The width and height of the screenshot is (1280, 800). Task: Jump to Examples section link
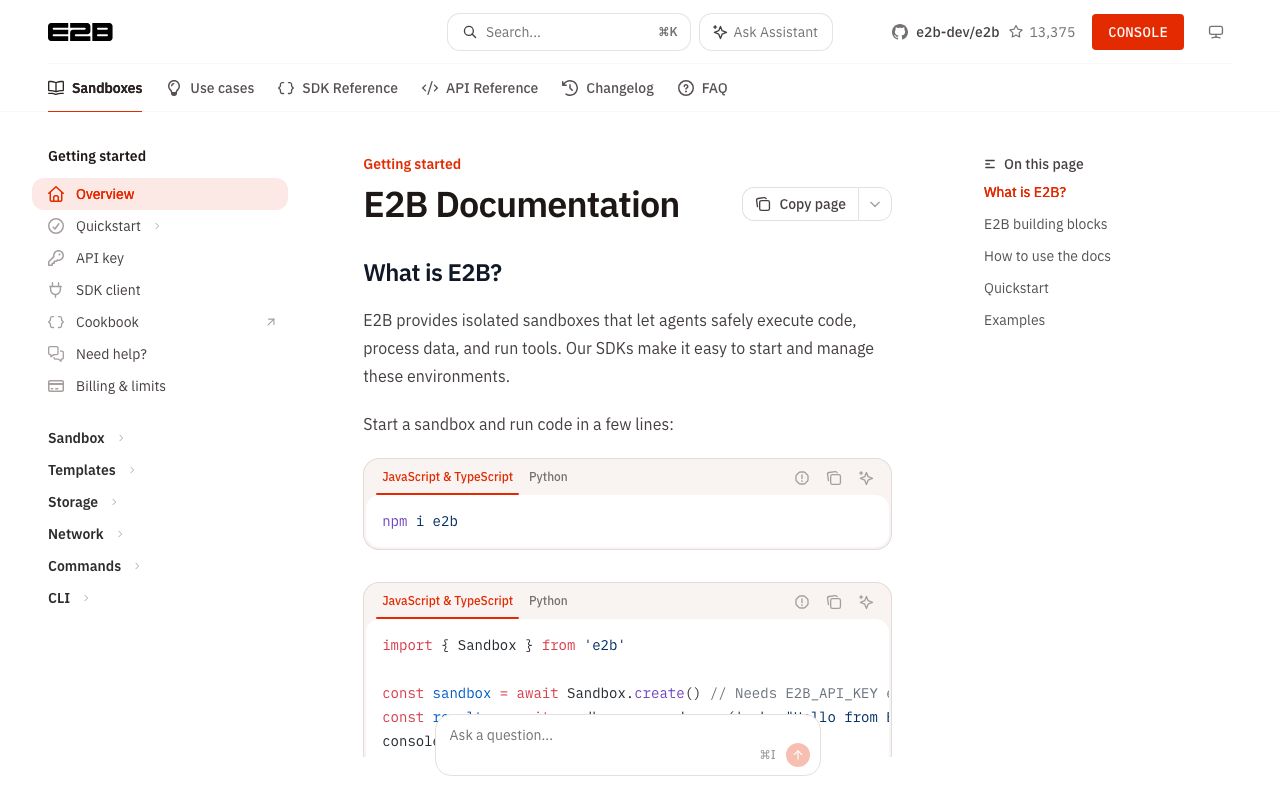coord(1014,320)
